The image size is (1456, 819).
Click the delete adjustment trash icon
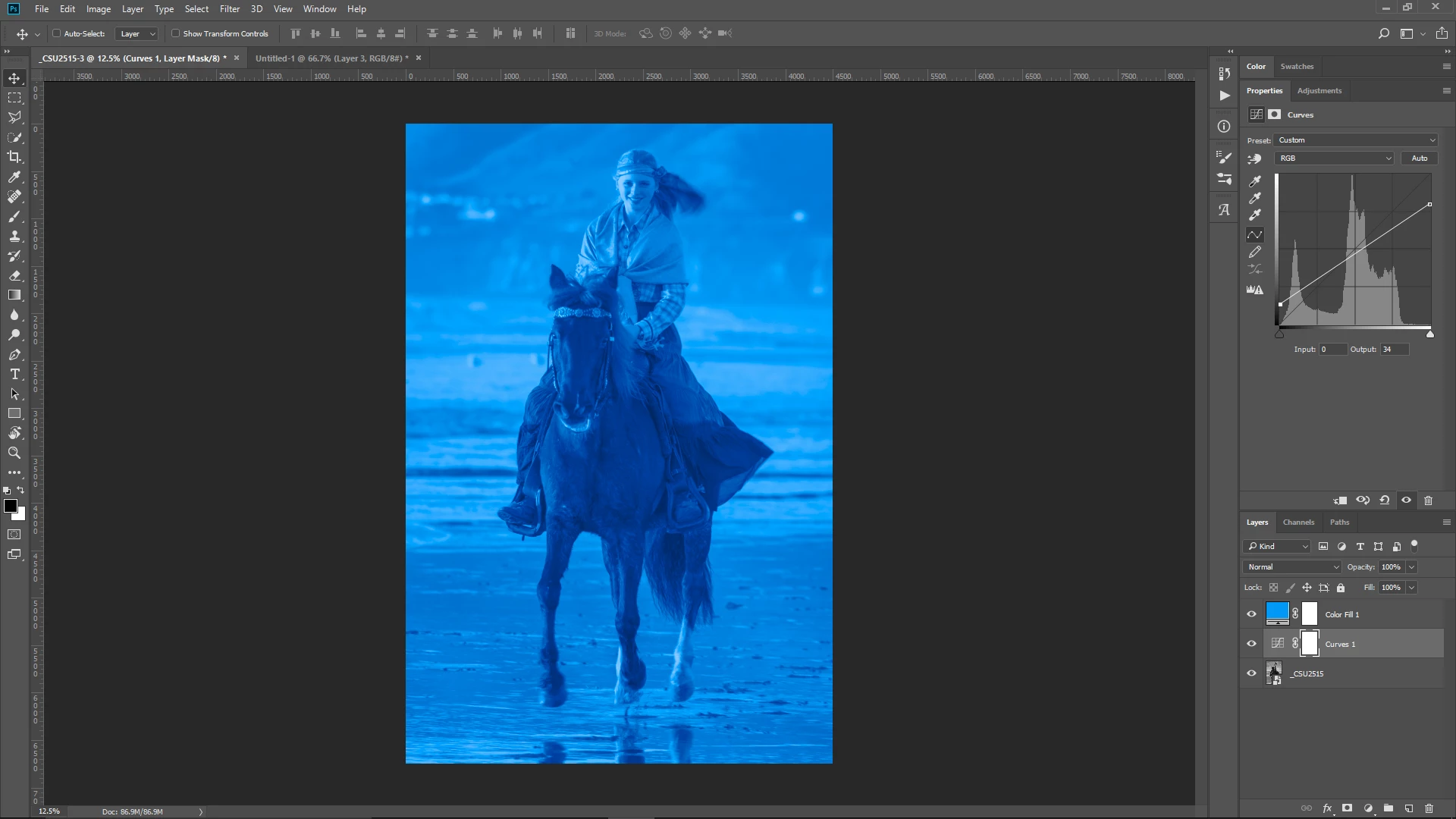pyautogui.click(x=1428, y=500)
